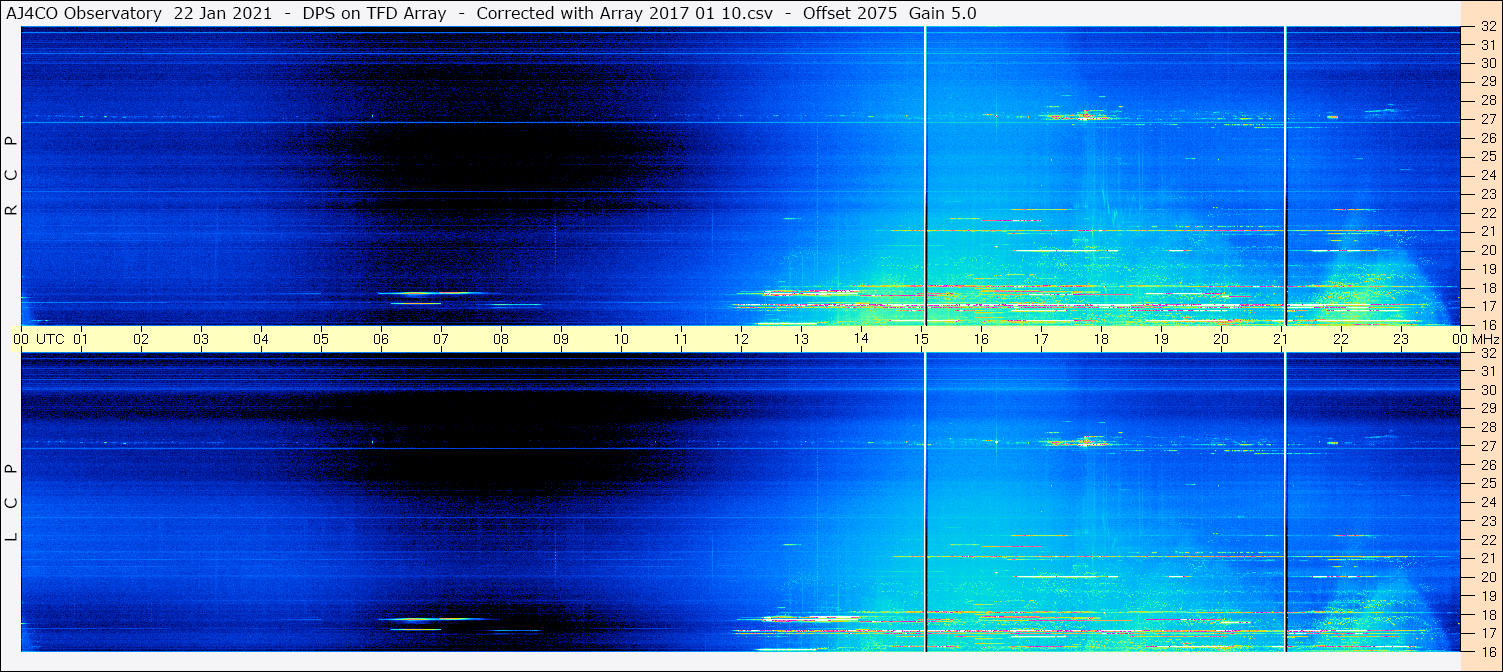The image size is (1503, 672).
Task: Select the 23 hour tick label on time axis
Action: tap(1401, 339)
